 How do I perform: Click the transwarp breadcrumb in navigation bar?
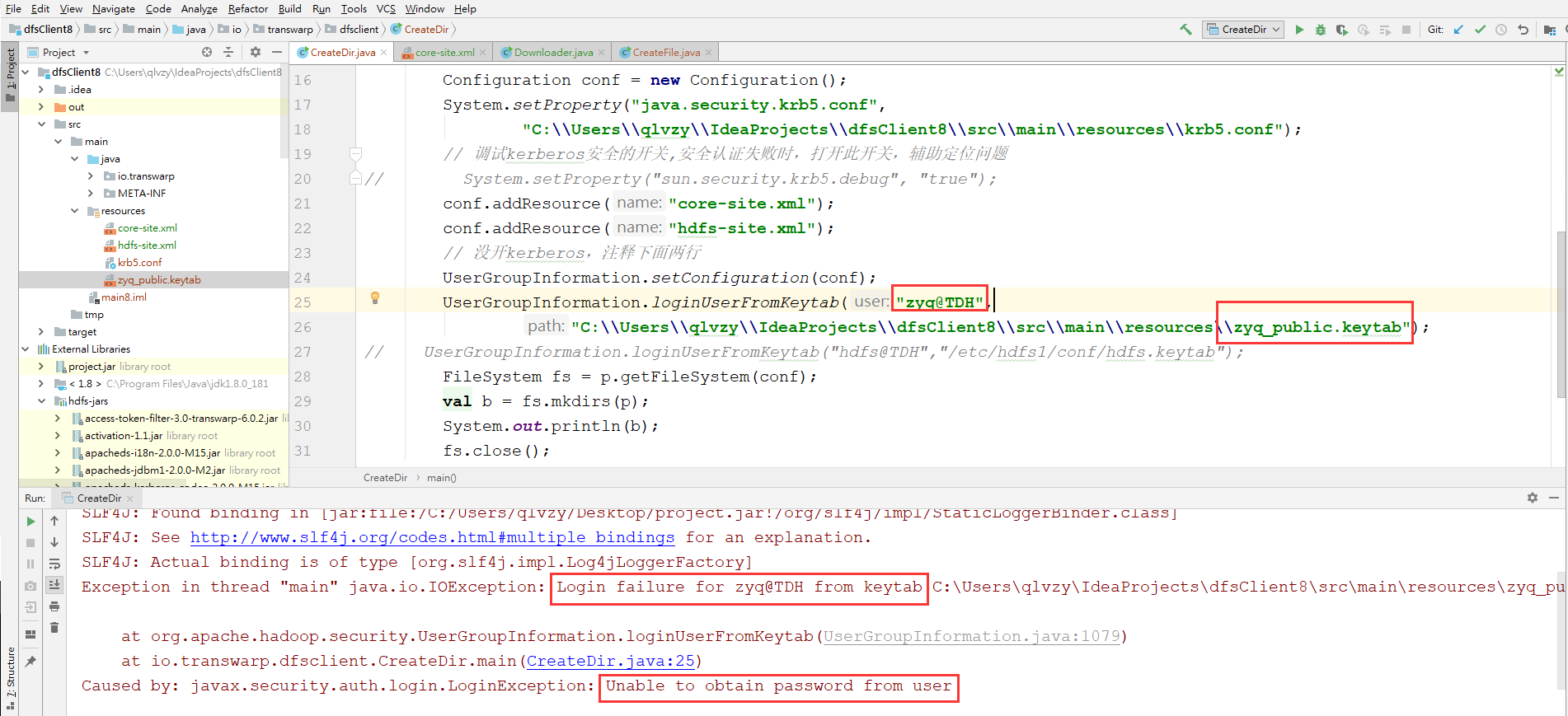[x=284, y=30]
